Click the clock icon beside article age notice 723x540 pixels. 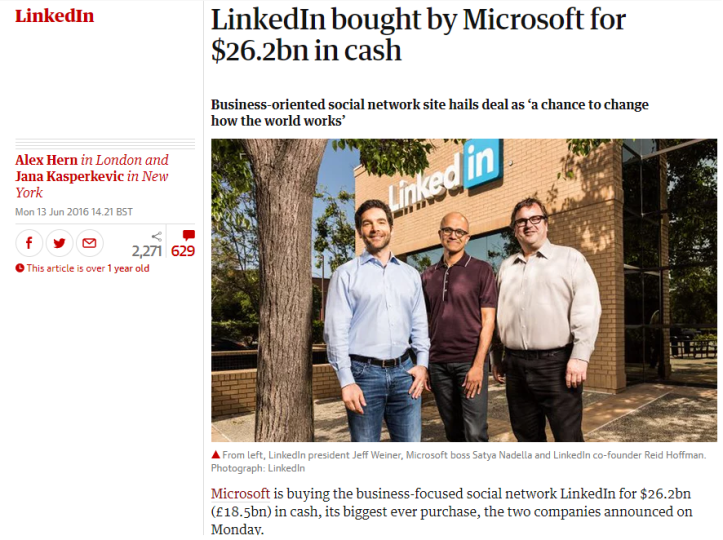[20, 268]
